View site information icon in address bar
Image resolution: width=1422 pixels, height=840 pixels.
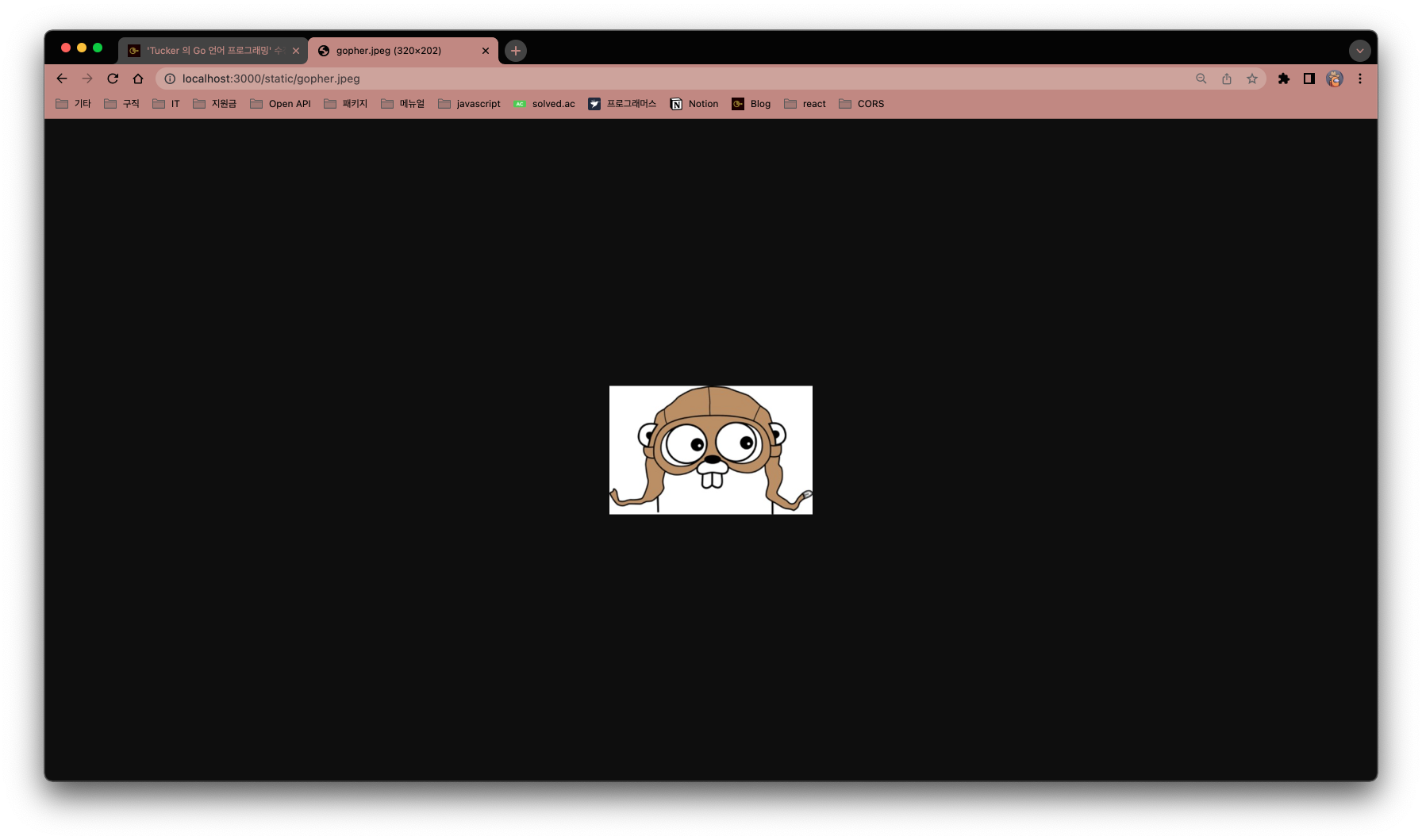point(170,79)
